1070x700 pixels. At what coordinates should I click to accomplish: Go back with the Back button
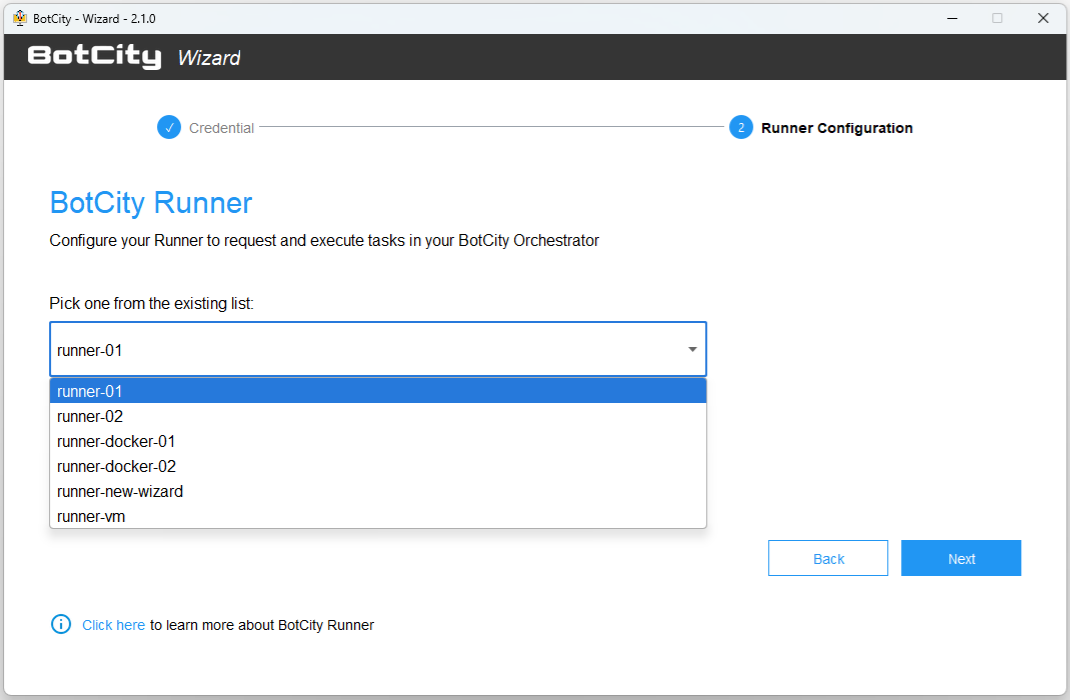pos(828,558)
